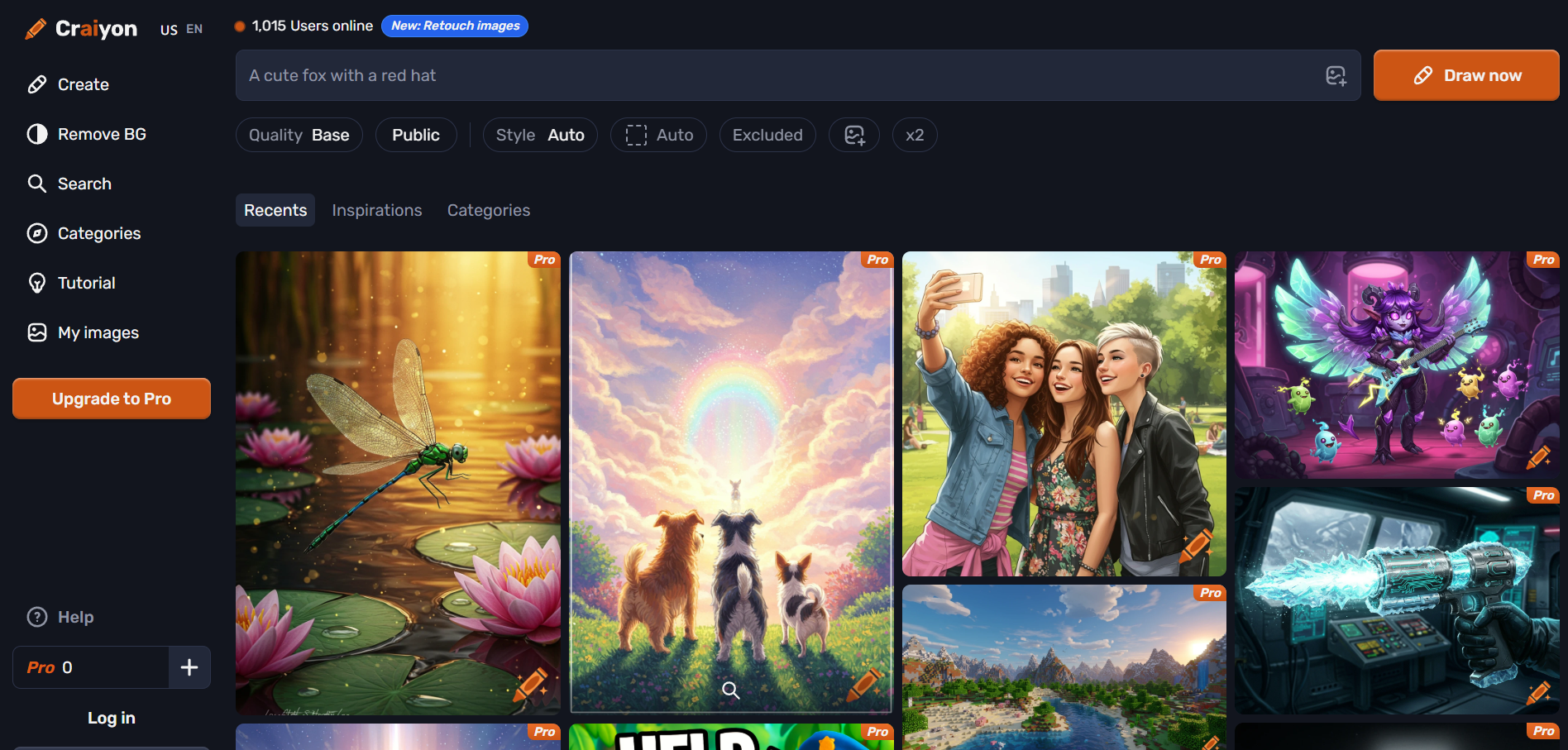
Task: Open the Quality Base dropdown
Action: (x=299, y=135)
